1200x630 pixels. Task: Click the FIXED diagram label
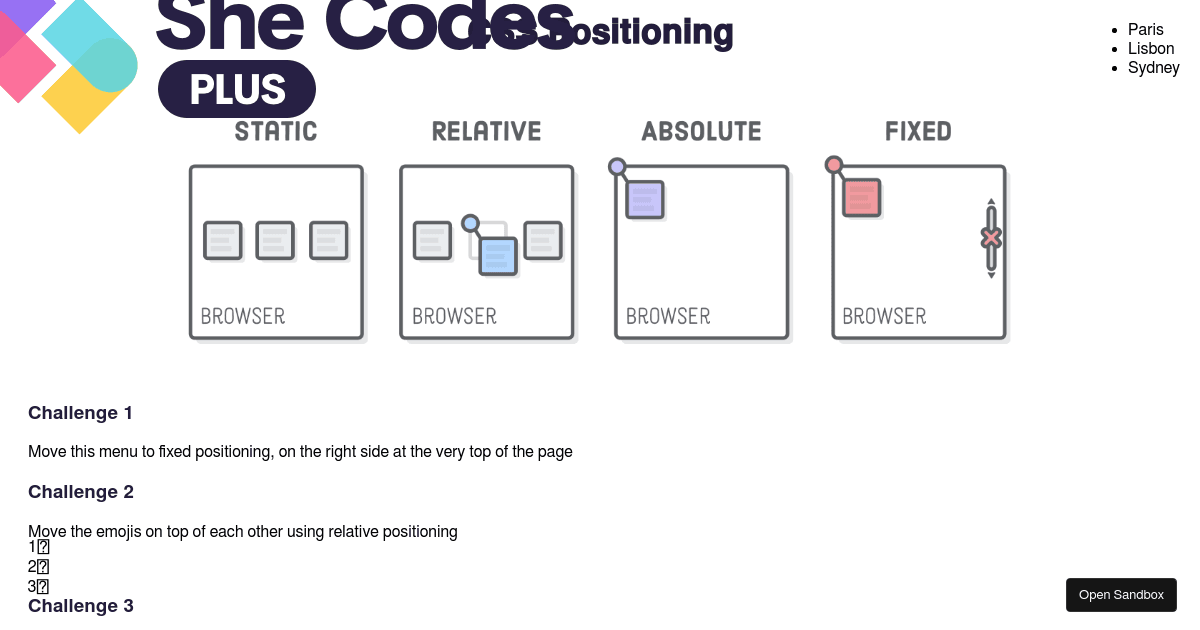coord(917,130)
